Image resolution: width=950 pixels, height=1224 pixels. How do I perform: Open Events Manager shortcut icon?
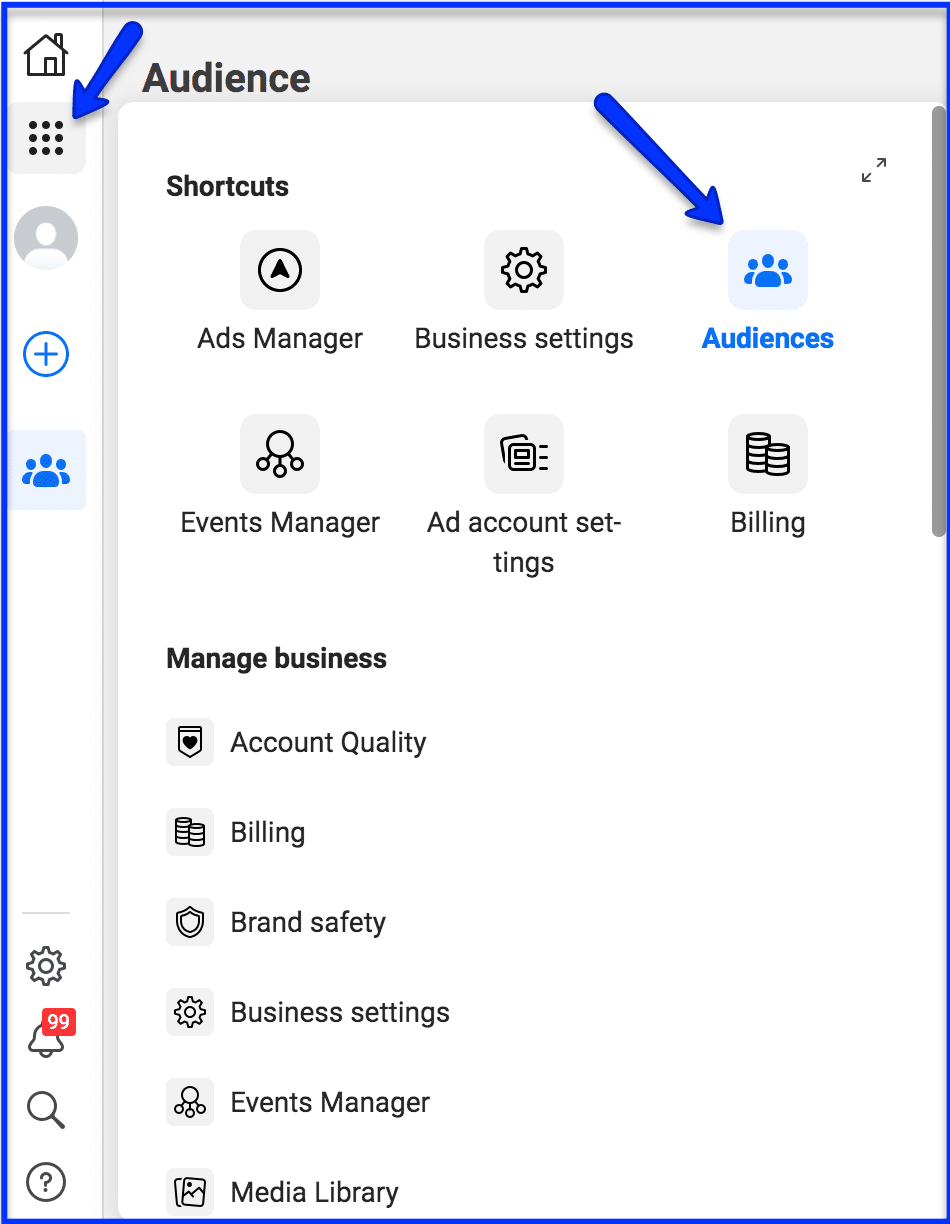[280, 454]
